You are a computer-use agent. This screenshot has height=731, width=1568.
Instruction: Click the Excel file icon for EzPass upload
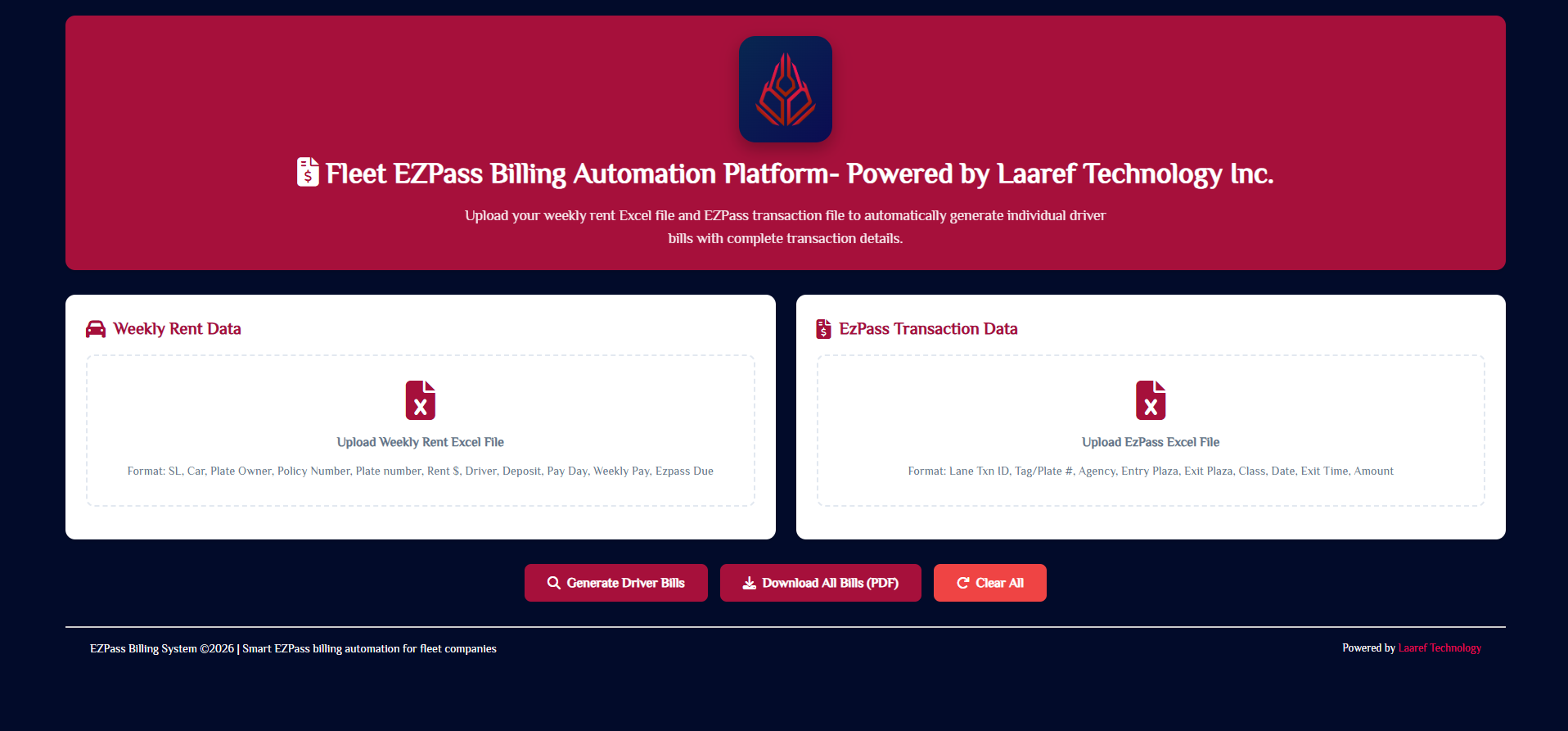click(1150, 400)
